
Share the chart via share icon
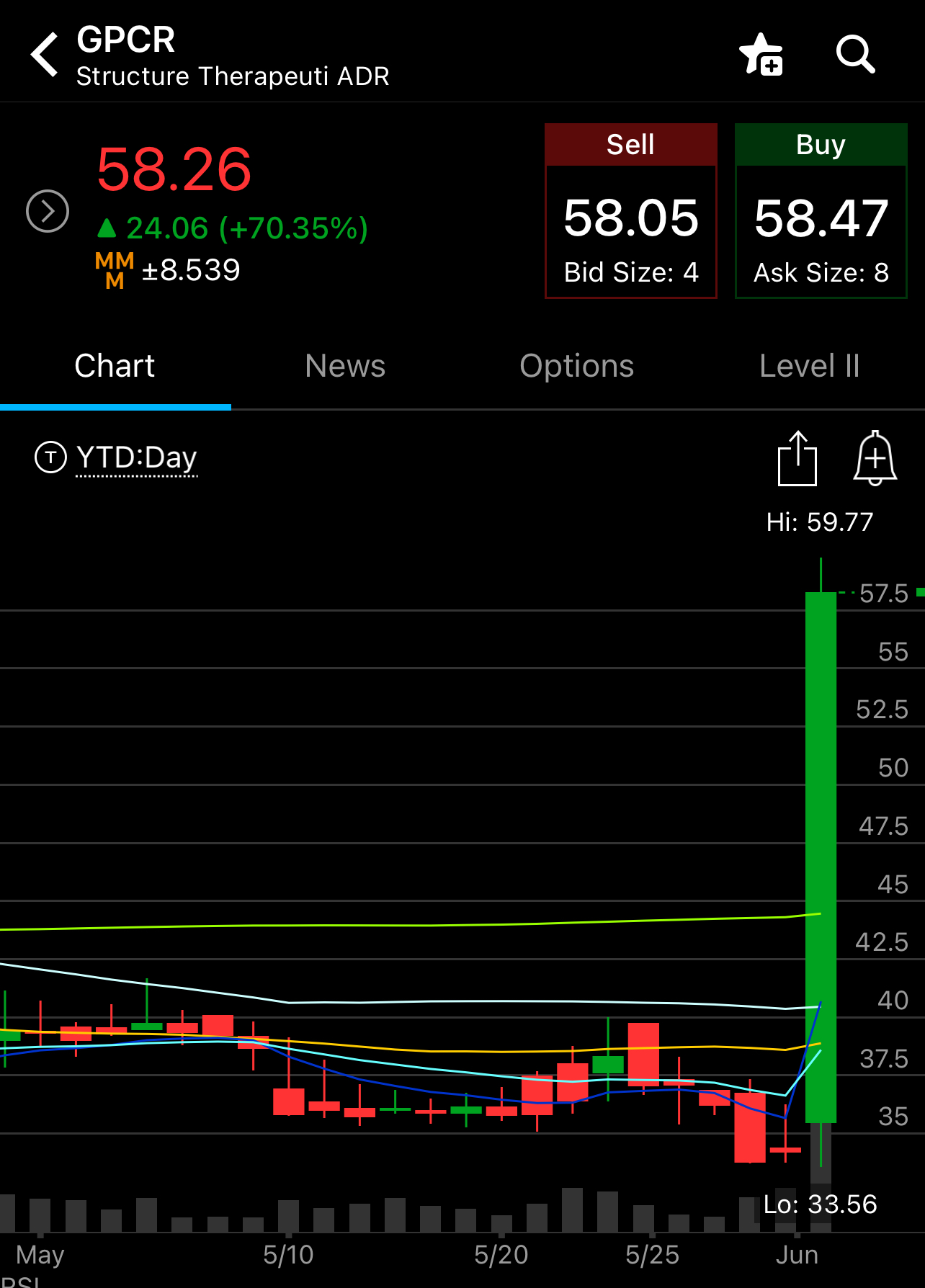797,458
